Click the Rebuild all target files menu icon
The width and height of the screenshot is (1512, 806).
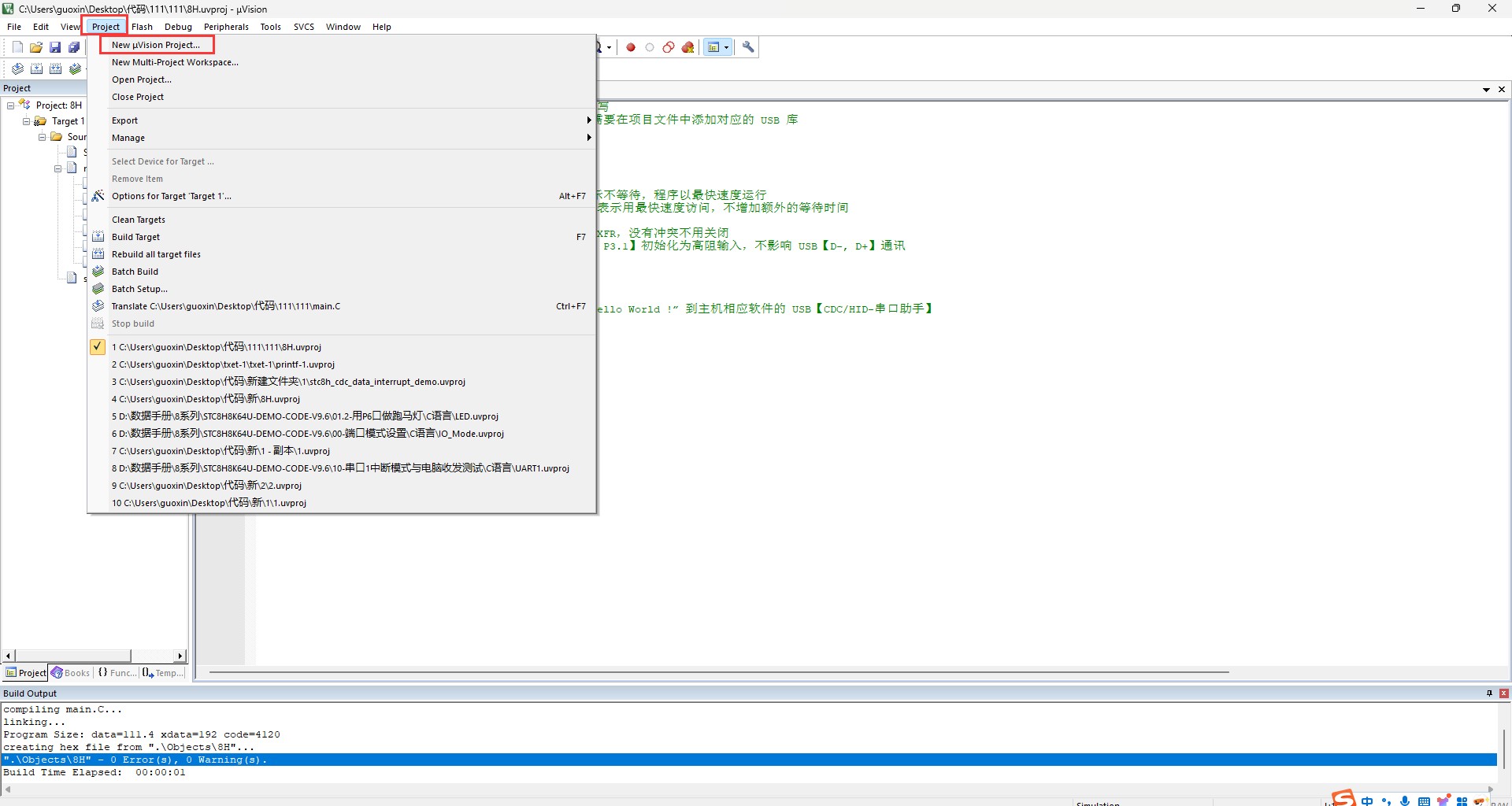point(98,254)
